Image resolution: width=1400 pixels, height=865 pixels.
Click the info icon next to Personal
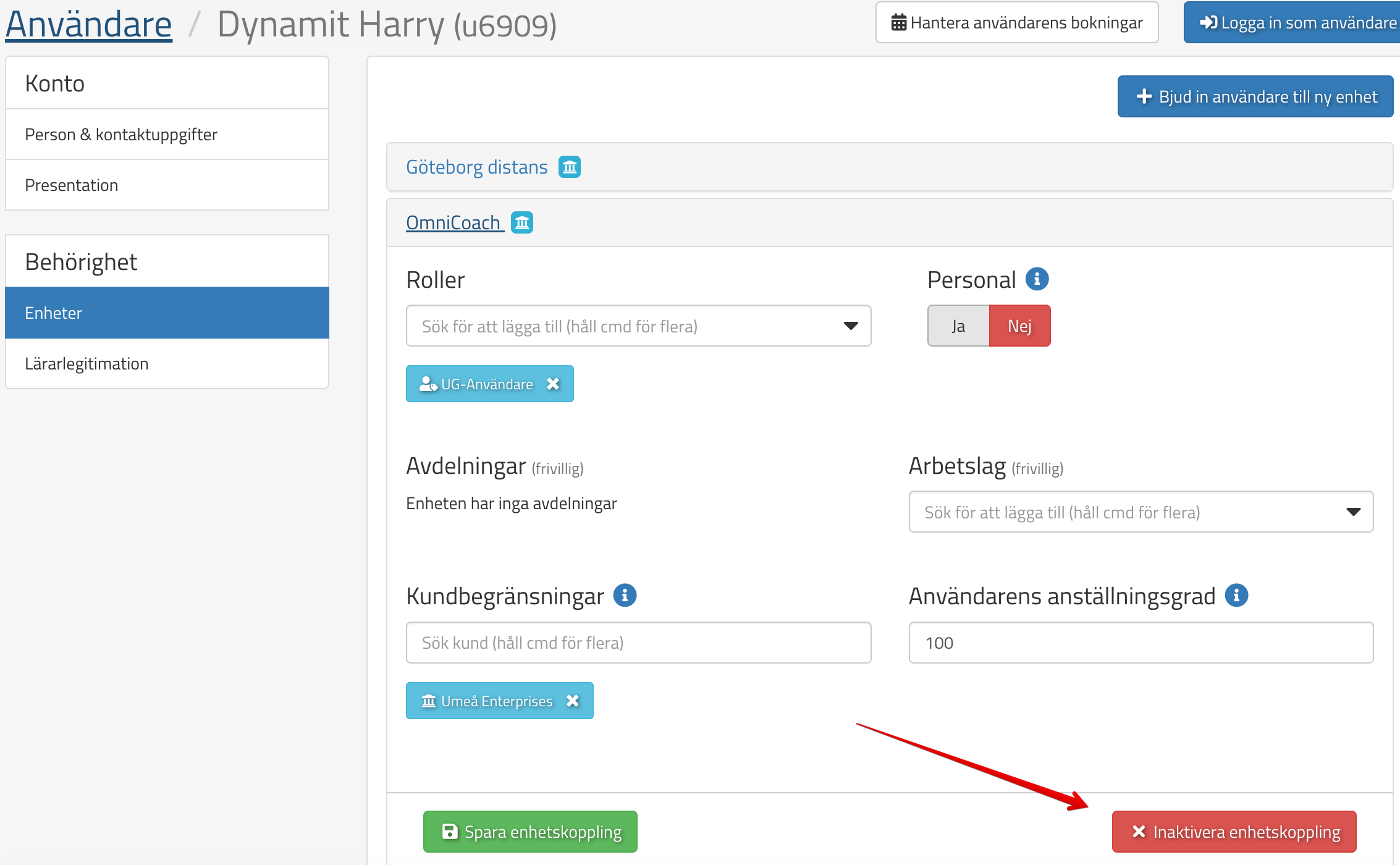tap(1037, 279)
